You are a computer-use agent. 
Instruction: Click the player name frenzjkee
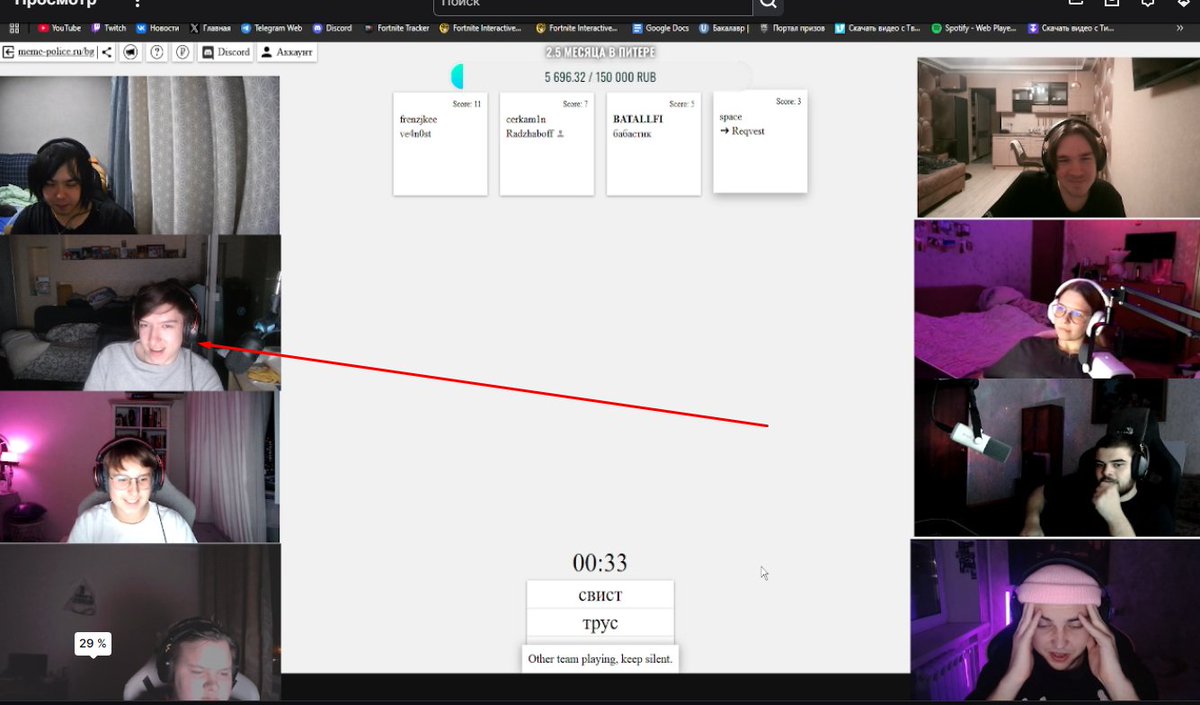click(x=418, y=119)
